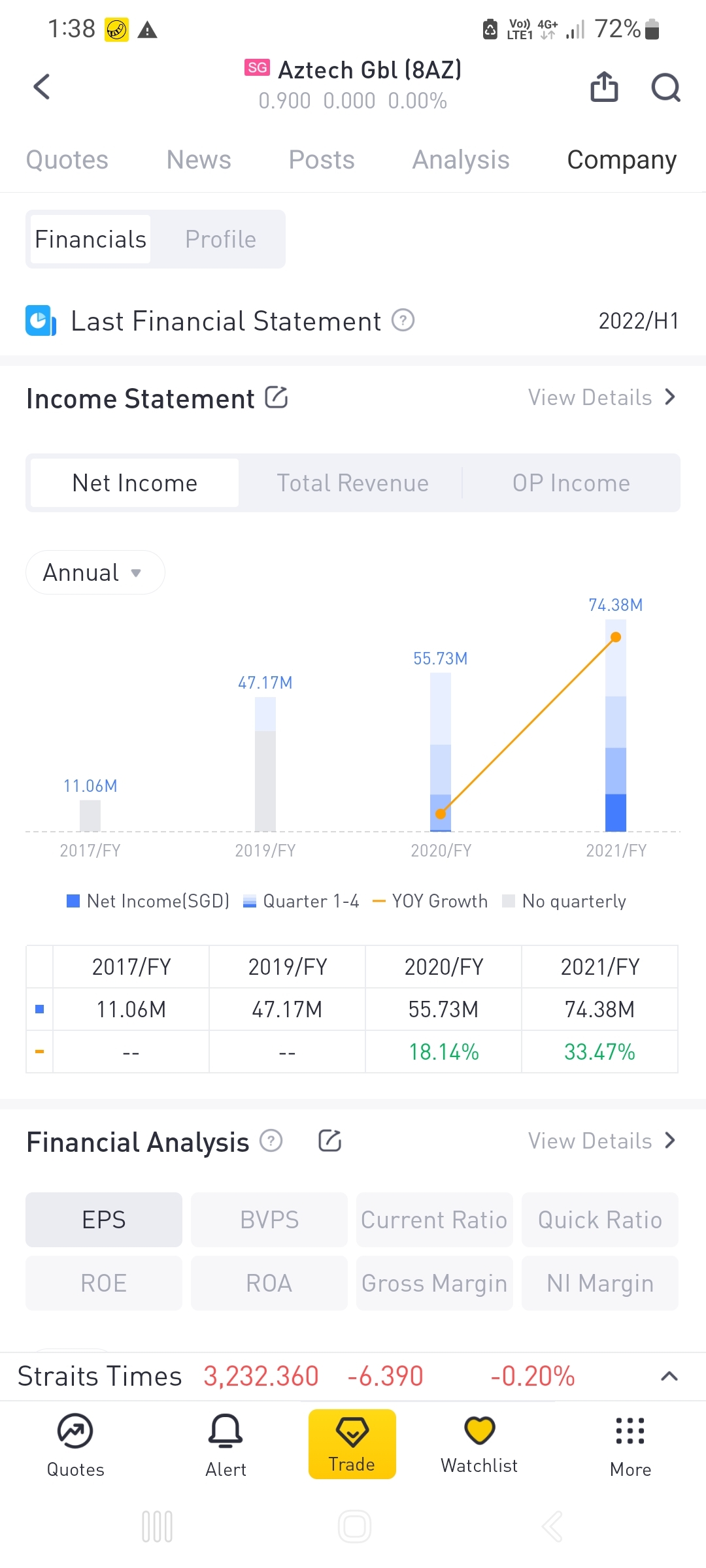Tap the 74.38M table cell
Viewport: 706px width, 1568px height.
click(599, 1009)
